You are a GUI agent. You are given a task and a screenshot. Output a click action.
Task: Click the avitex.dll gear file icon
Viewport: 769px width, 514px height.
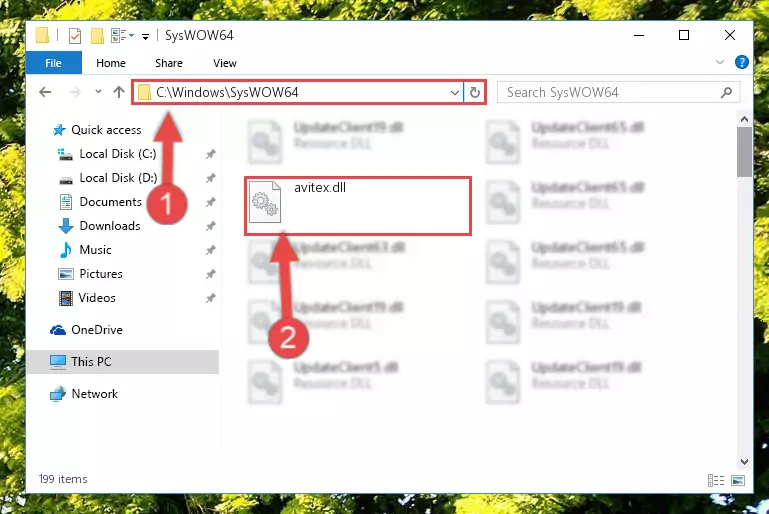[x=265, y=202]
